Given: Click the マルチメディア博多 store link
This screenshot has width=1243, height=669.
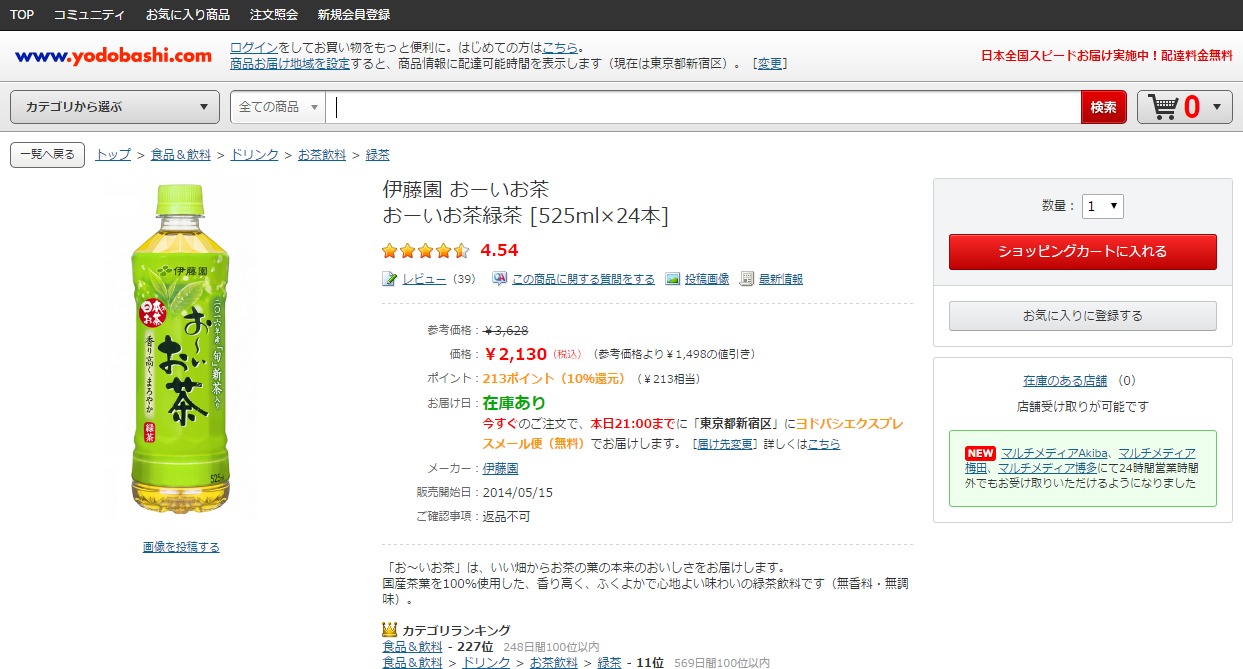Looking at the screenshot, I should [1047, 468].
